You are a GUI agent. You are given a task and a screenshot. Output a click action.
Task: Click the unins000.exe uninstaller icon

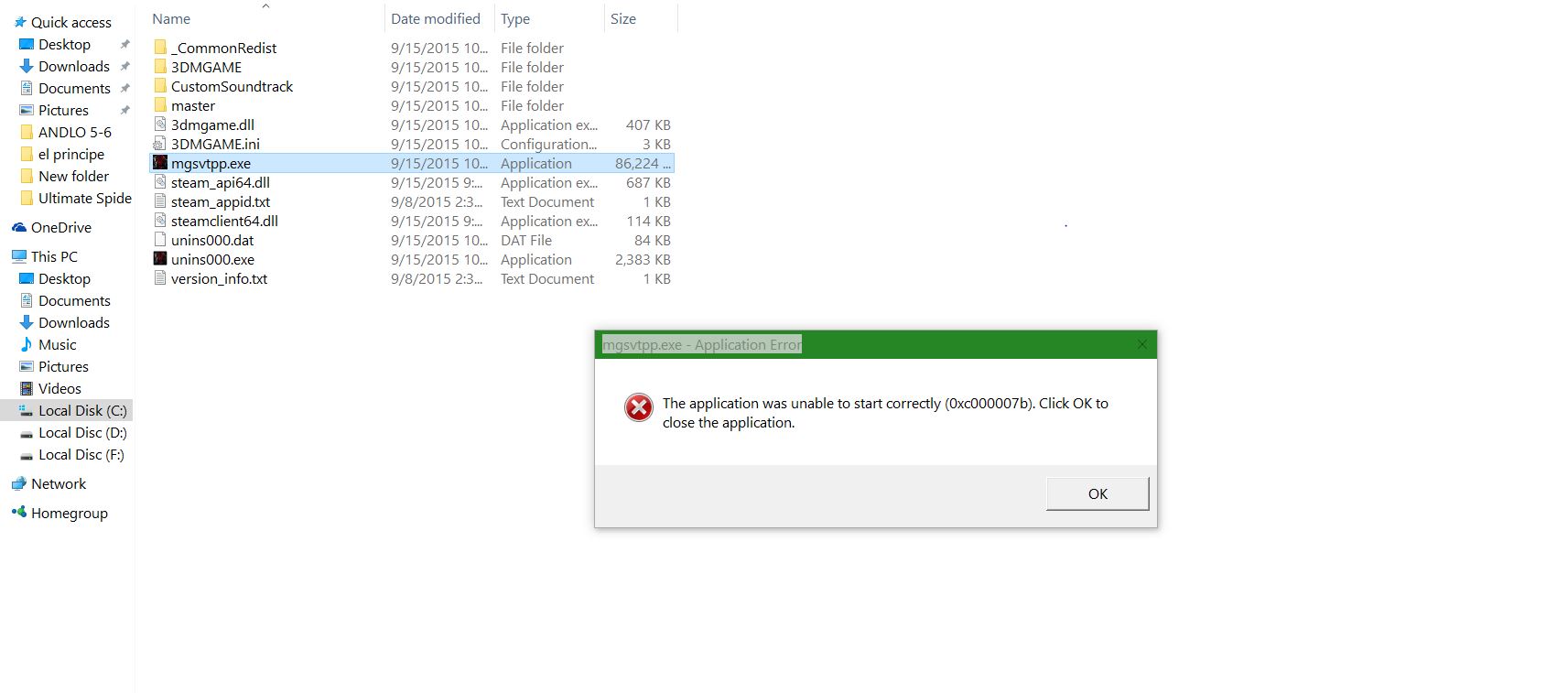click(x=160, y=259)
